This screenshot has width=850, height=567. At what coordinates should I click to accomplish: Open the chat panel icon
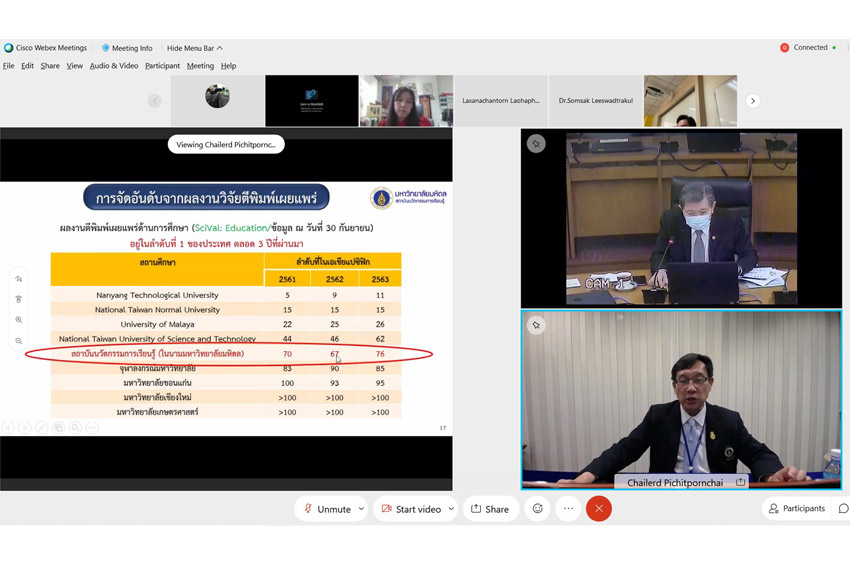pos(842,508)
